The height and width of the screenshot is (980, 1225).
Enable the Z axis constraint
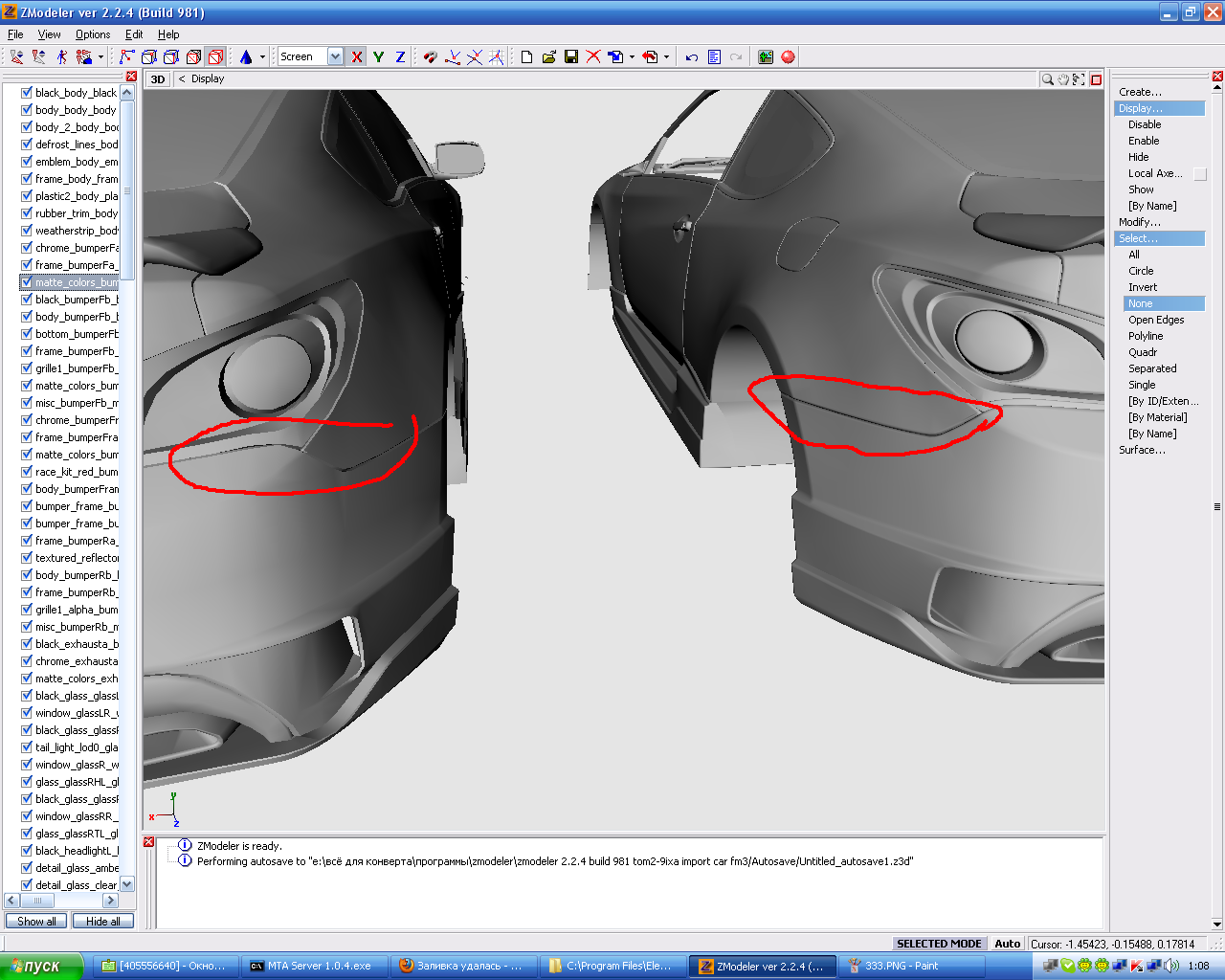pyautogui.click(x=400, y=57)
